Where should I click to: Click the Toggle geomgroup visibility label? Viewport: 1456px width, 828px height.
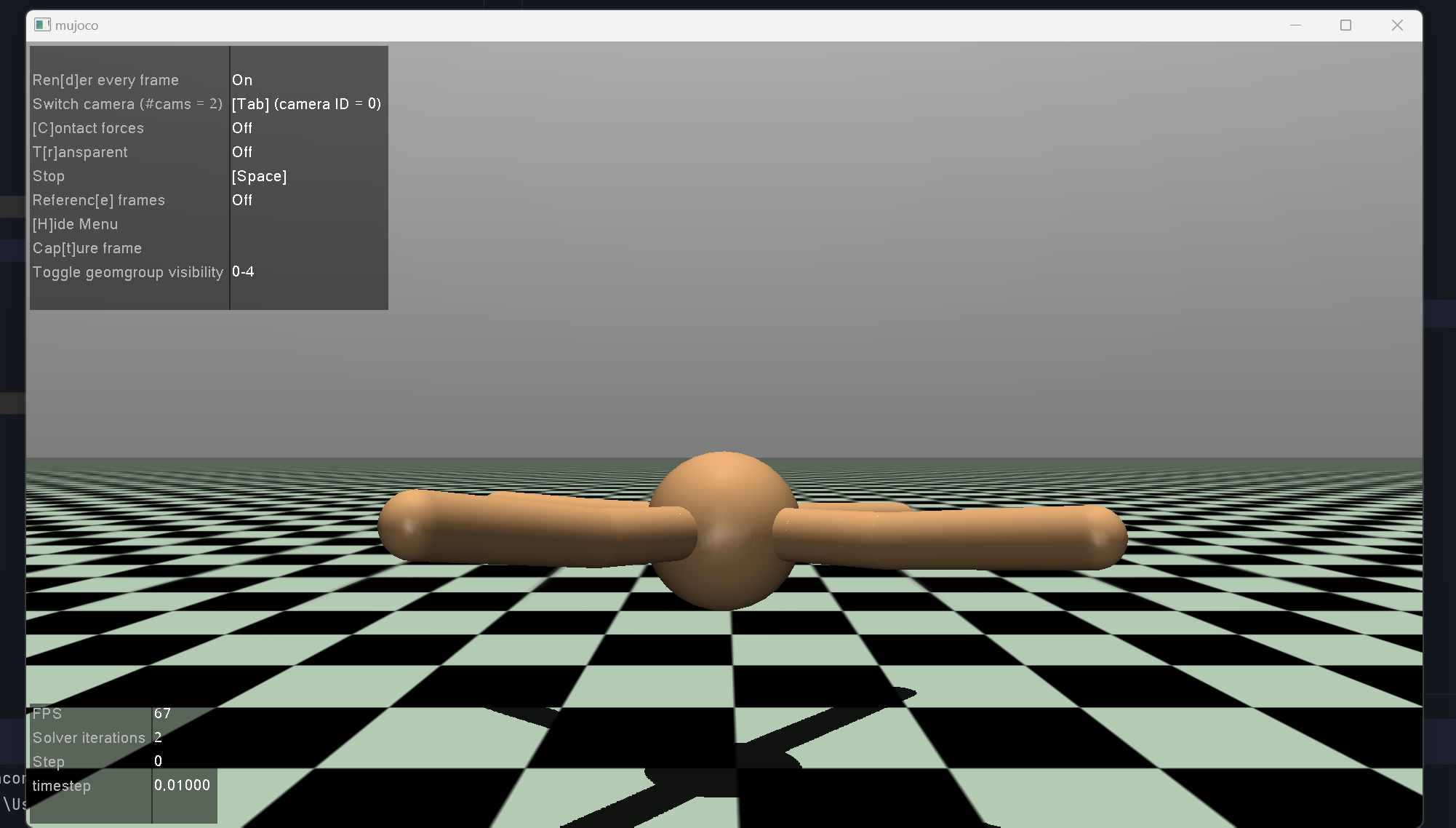pyautogui.click(x=128, y=272)
